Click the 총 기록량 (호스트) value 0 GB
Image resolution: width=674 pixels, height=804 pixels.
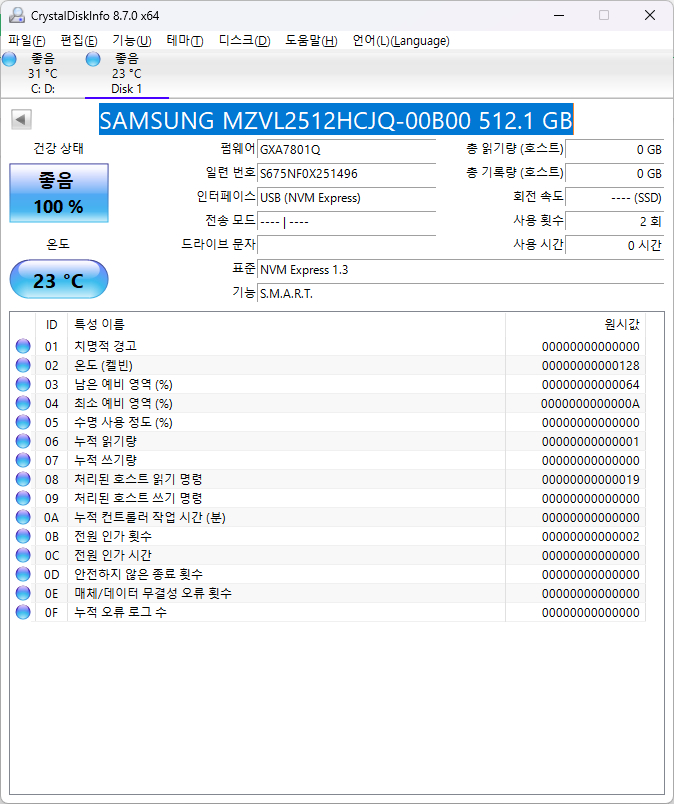[x=614, y=173]
